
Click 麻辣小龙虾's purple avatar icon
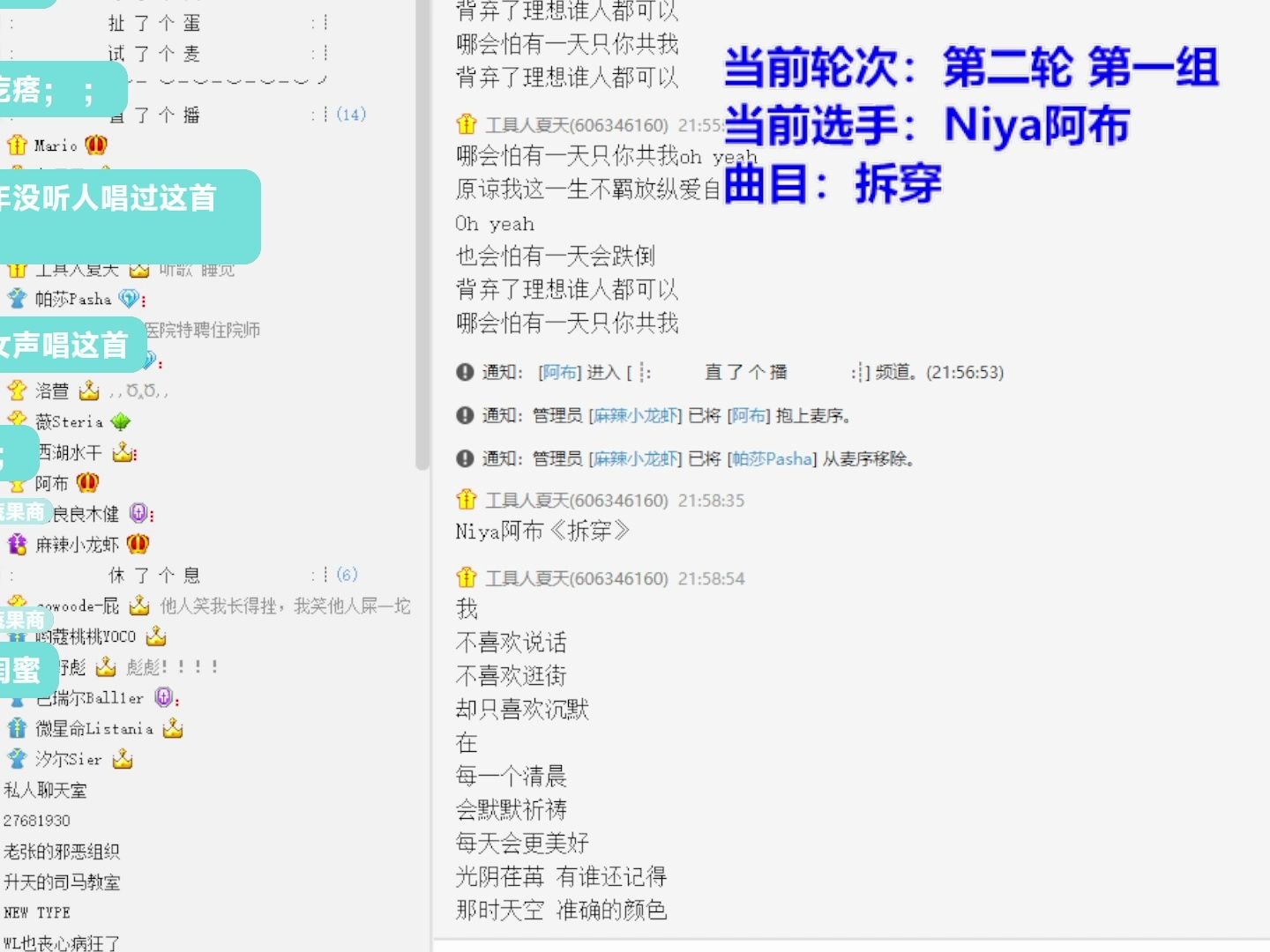[17, 545]
